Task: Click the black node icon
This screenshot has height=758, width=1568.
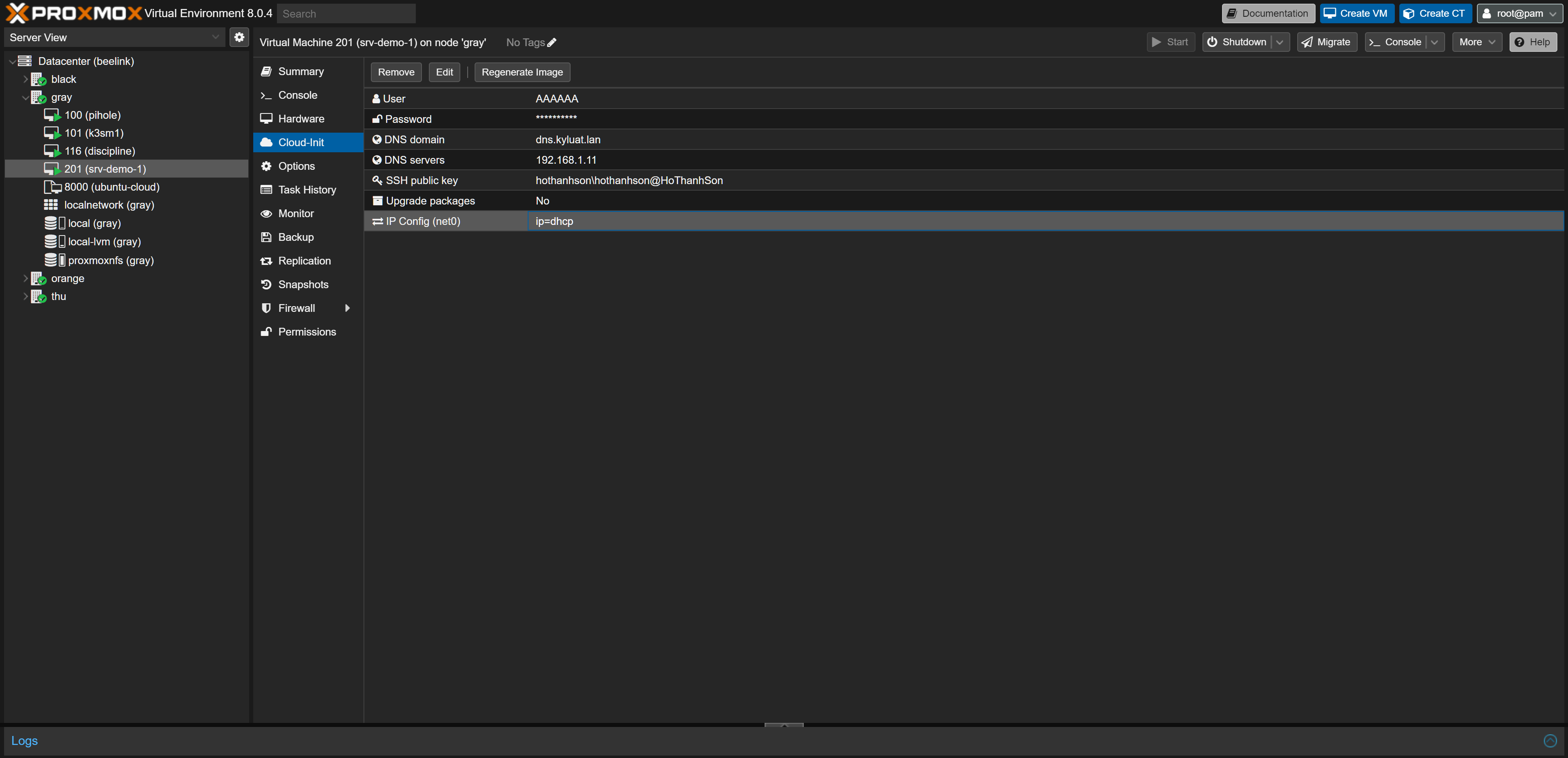Action: pyautogui.click(x=39, y=79)
